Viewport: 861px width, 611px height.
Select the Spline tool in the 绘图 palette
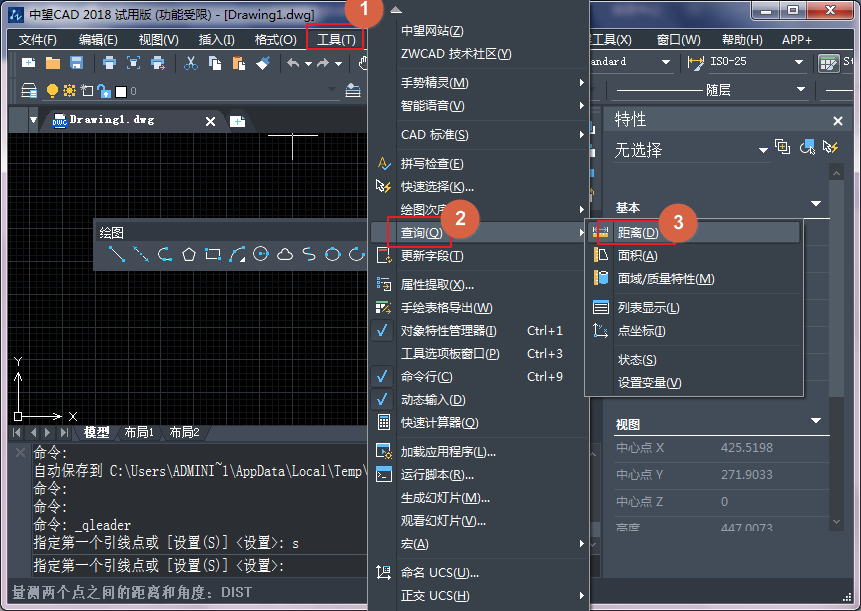[x=308, y=255]
